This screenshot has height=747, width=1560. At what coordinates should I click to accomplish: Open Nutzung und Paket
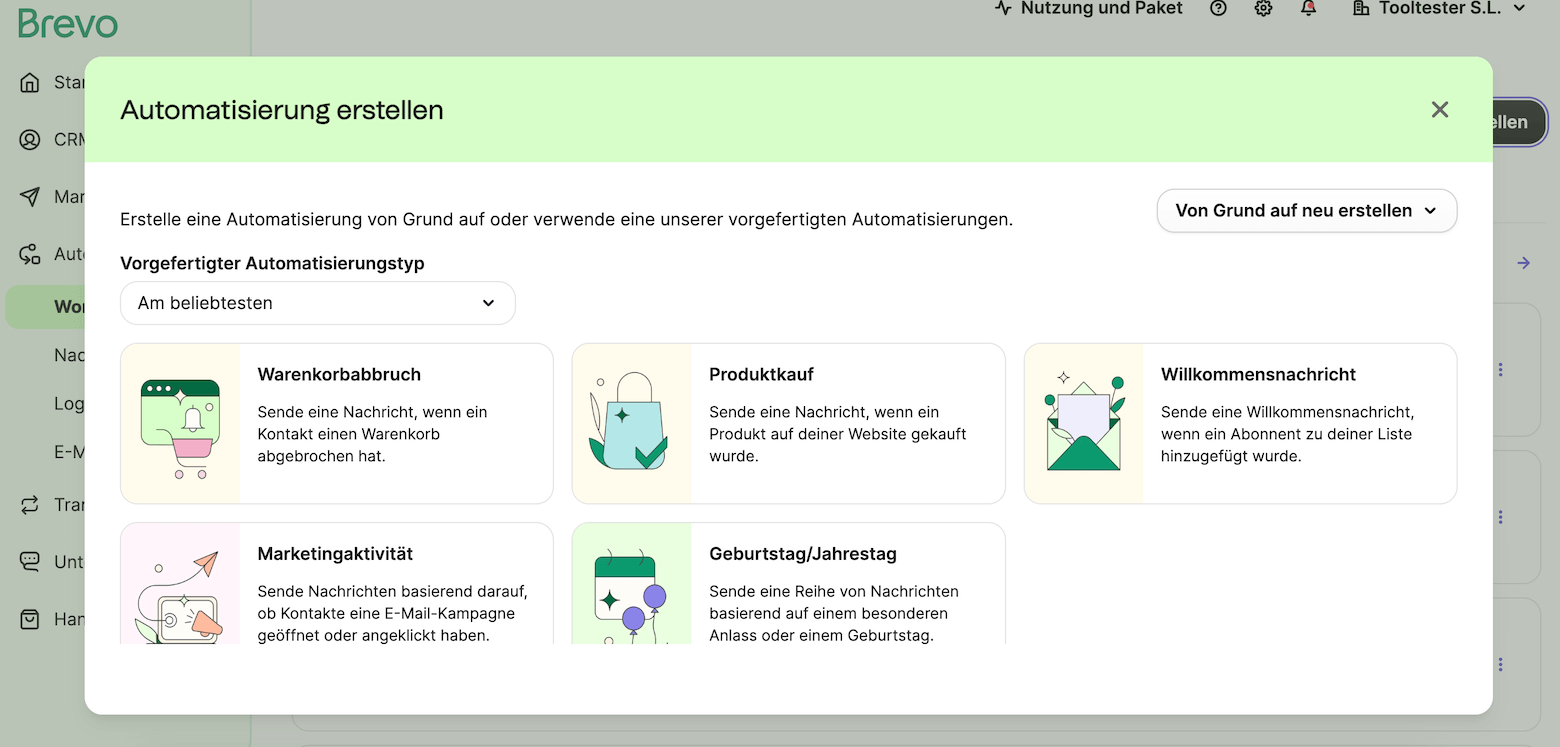click(1088, 9)
